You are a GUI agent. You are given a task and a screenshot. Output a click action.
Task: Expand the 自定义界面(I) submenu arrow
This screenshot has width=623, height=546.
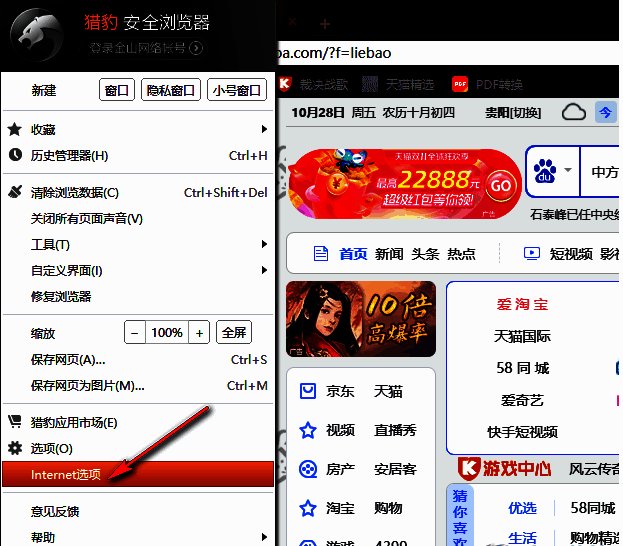[264, 270]
